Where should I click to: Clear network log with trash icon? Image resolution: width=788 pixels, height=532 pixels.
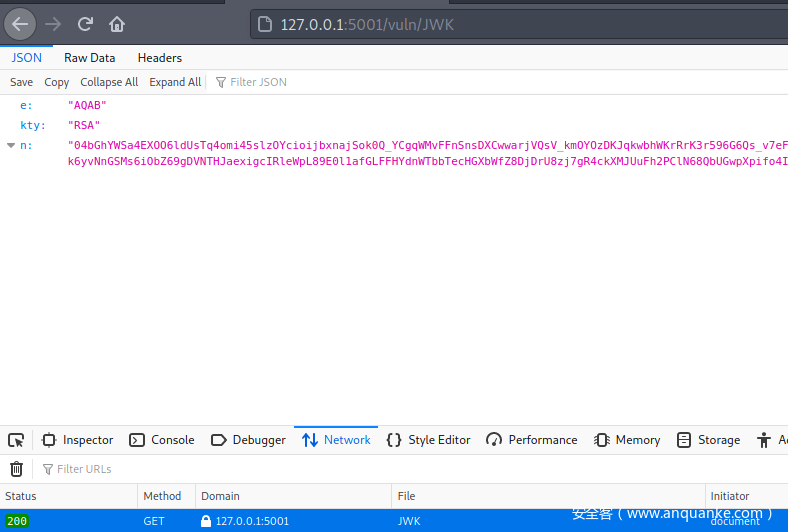17,469
